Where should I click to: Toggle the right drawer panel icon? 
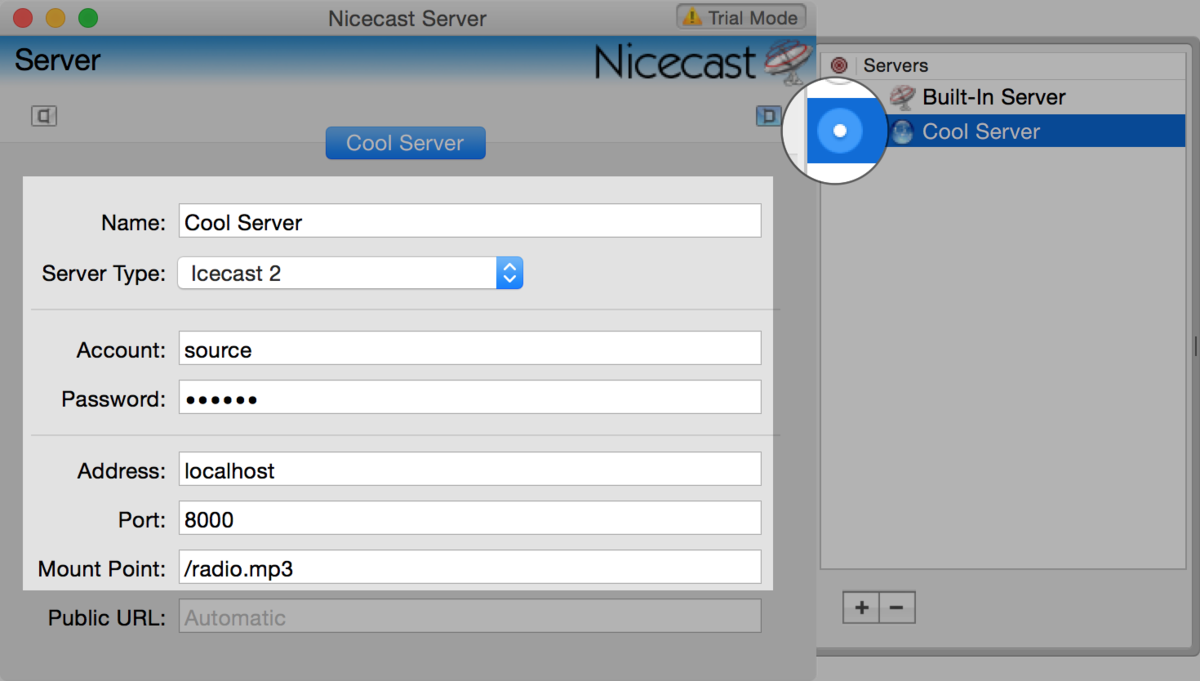click(x=768, y=116)
